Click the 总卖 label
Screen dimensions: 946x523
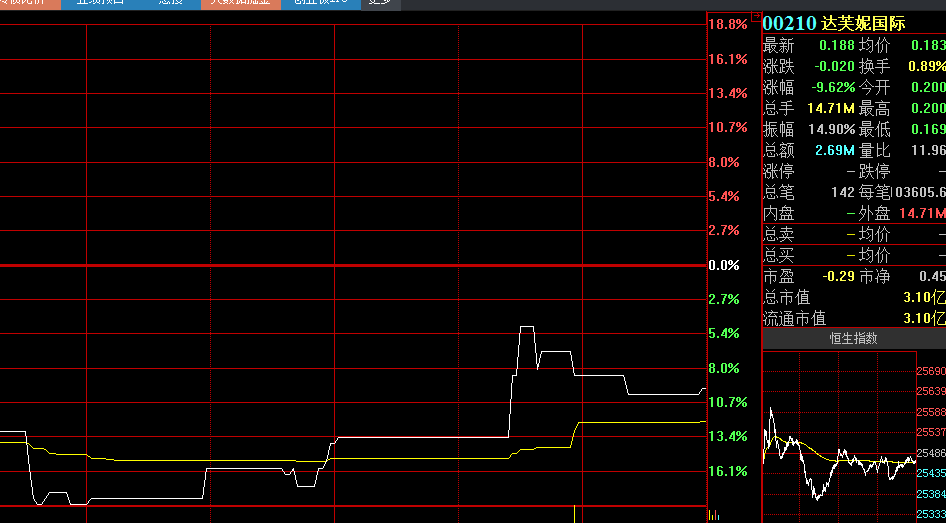pyautogui.click(x=779, y=234)
